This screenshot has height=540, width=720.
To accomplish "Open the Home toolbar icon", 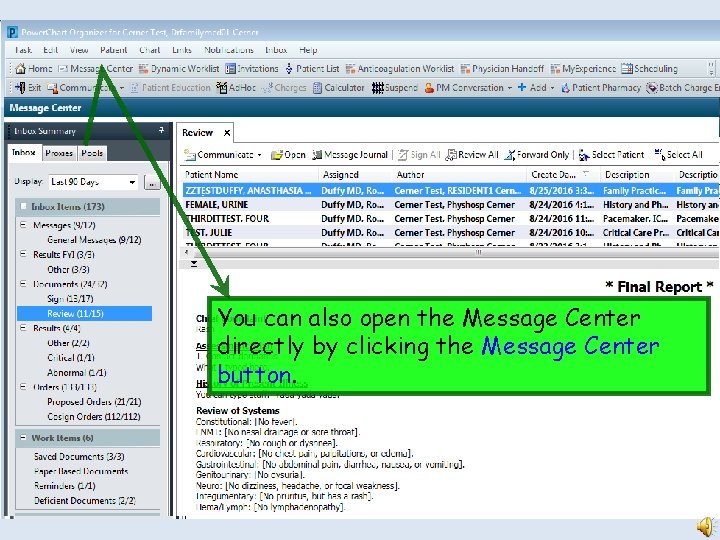I will 20,68.
